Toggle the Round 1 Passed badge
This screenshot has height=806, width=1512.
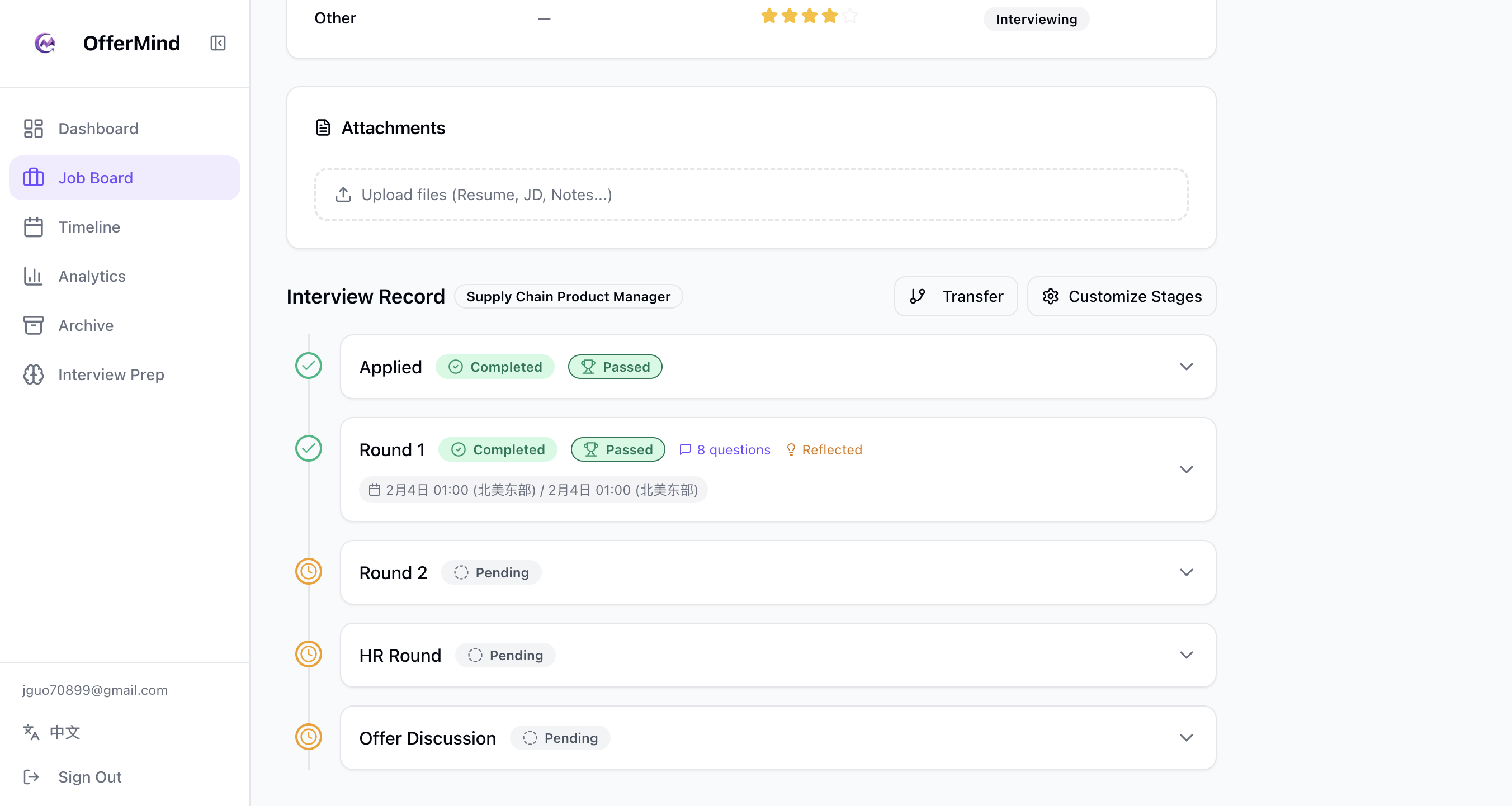coord(618,449)
